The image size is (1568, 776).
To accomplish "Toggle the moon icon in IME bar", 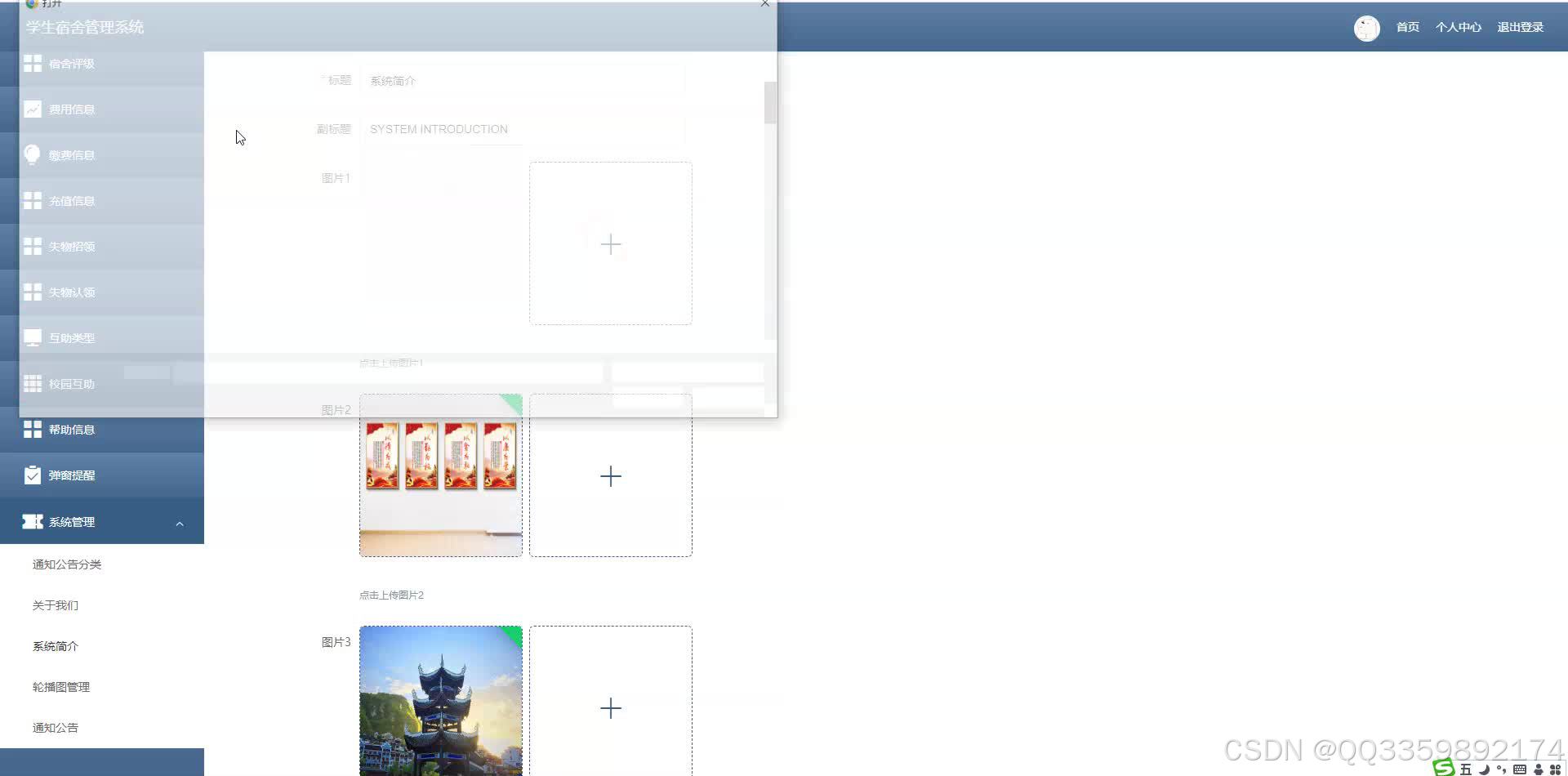I will tap(1484, 769).
